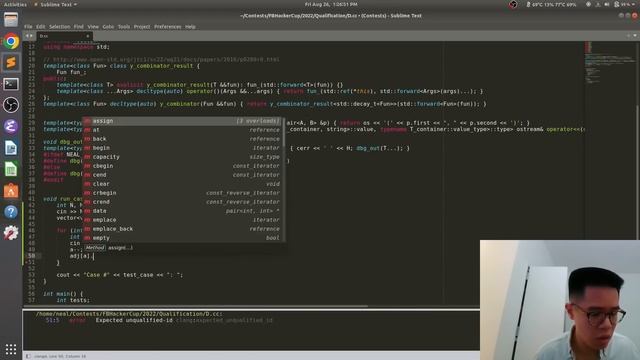The image size is (640, 360).
Task: Choose 'data' from autocomplete list
Action: pos(183,211)
